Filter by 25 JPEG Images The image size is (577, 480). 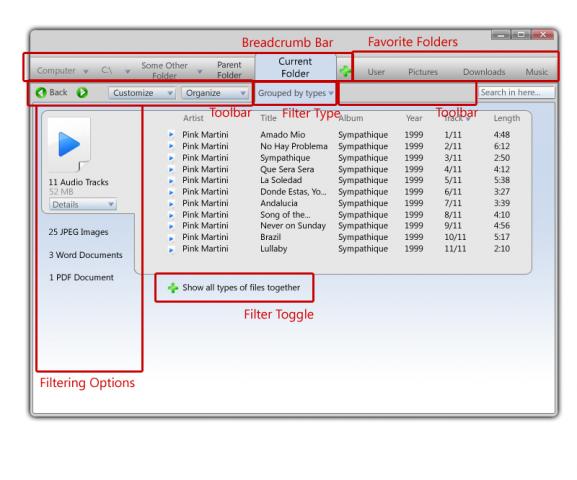pos(78,232)
